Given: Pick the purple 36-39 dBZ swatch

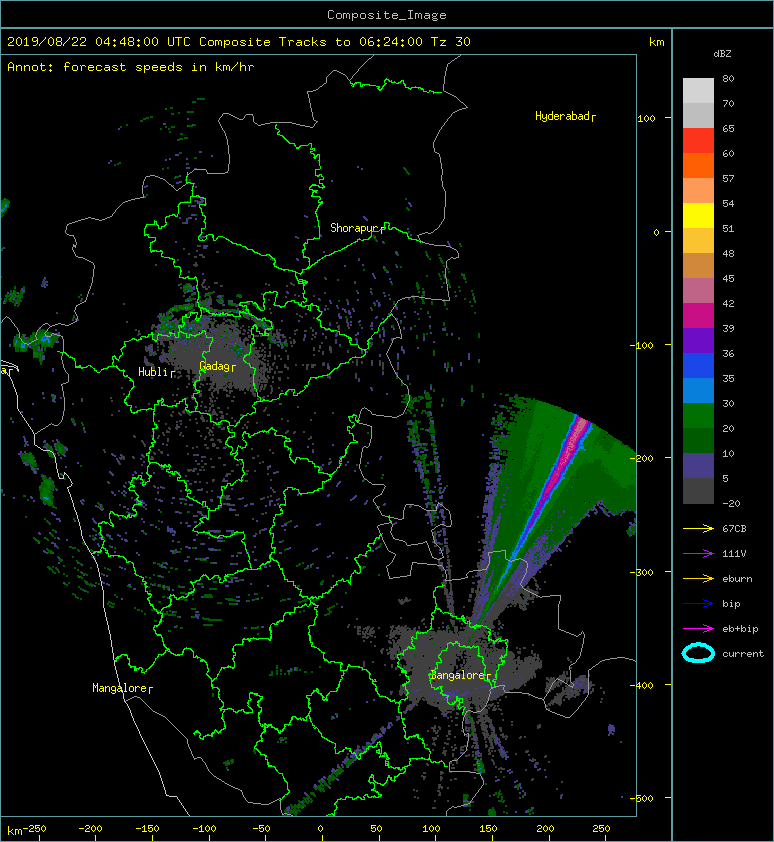Looking at the screenshot, I should click(x=698, y=340).
